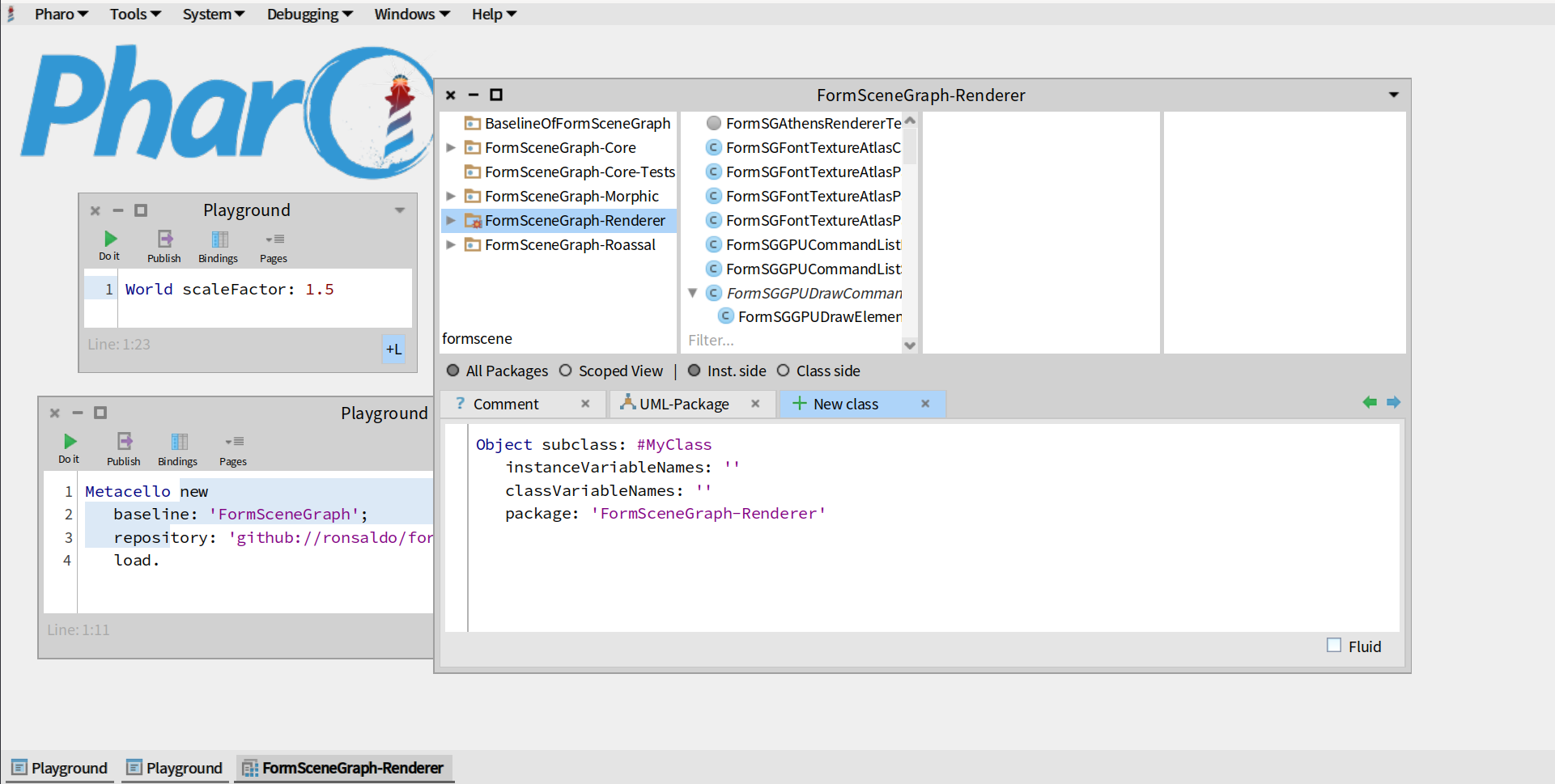This screenshot has height=784, width=1555.
Task: Close the New class tab
Action: pos(925,404)
